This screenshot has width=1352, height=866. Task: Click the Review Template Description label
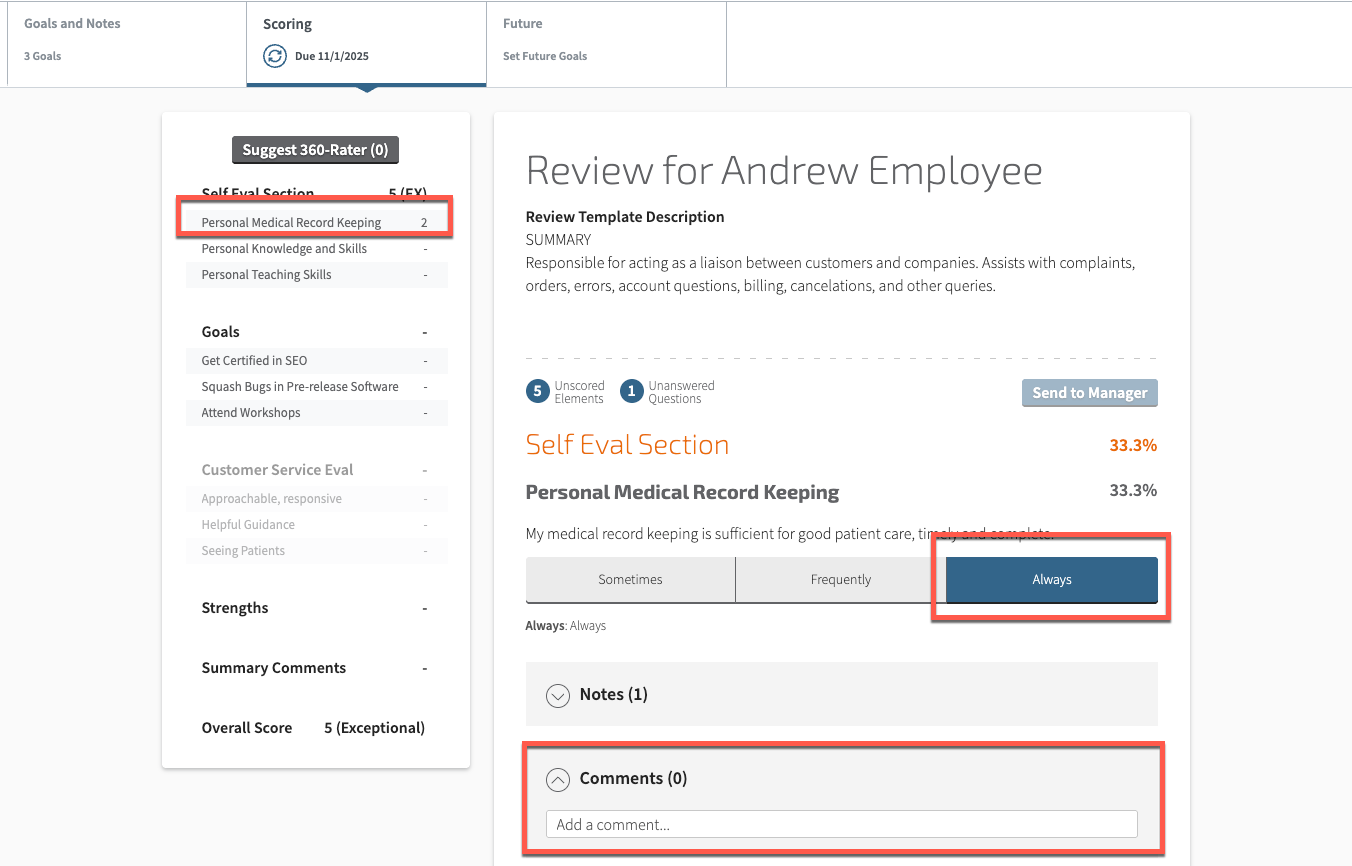click(x=625, y=217)
